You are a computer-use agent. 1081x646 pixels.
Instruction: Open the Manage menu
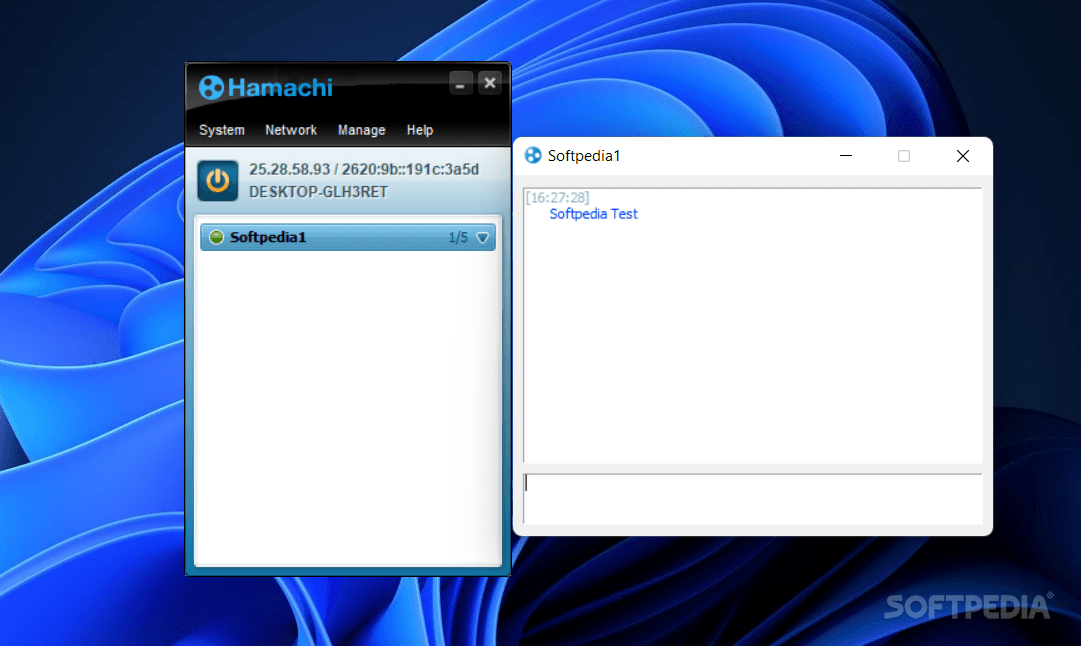(361, 130)
